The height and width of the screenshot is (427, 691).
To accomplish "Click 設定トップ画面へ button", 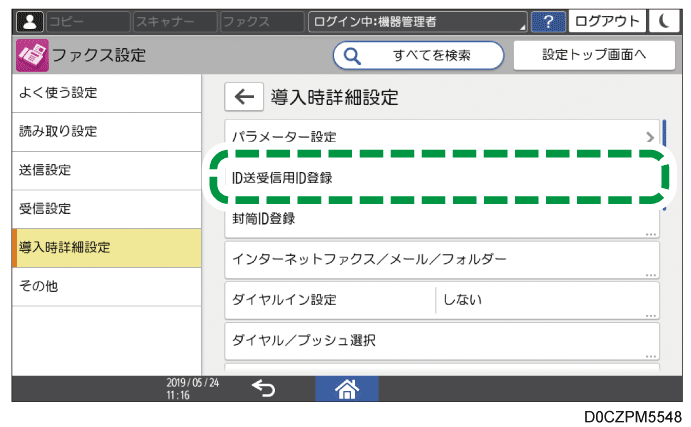I will click(x=594, y=55).
